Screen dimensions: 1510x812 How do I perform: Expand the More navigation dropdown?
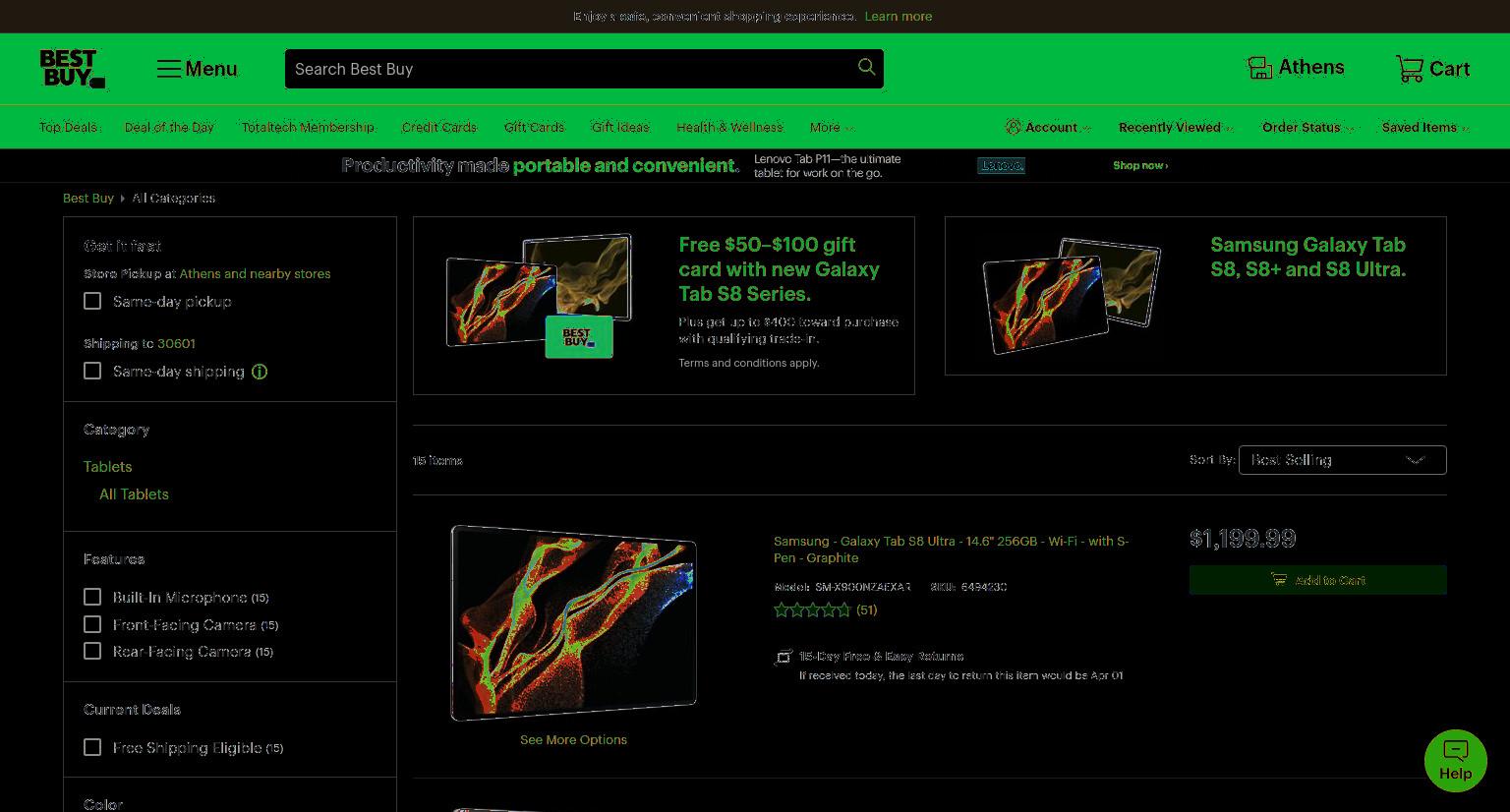832,128
